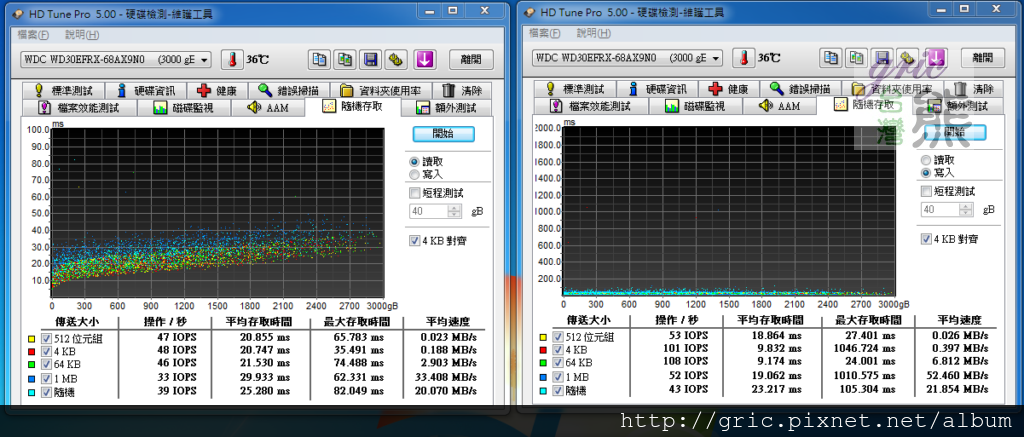Uncheck 512 位元組 checkbox in left window
1024x437 pixels.
point(46,338)
